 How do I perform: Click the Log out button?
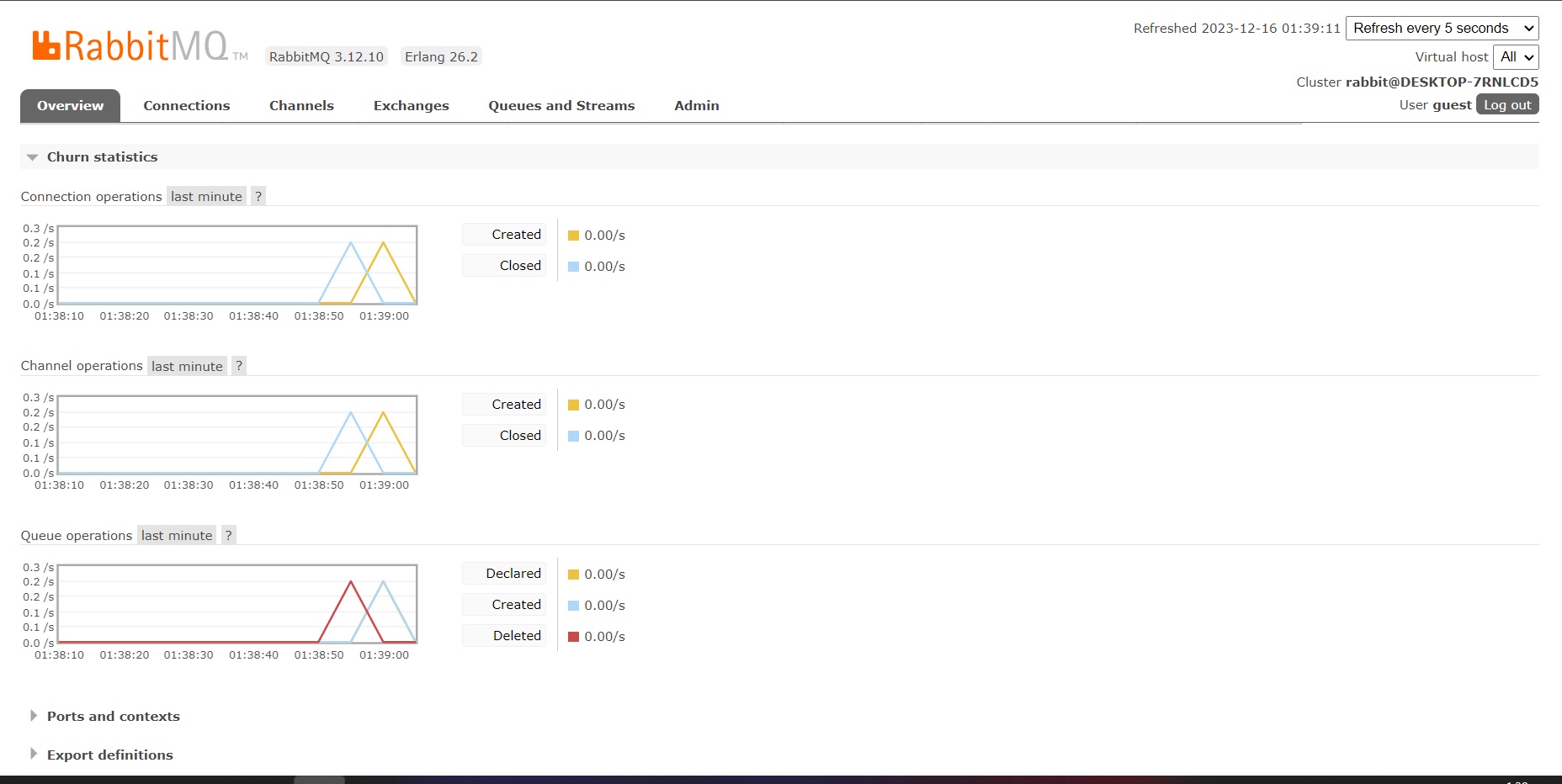[x=1506, y=105]
